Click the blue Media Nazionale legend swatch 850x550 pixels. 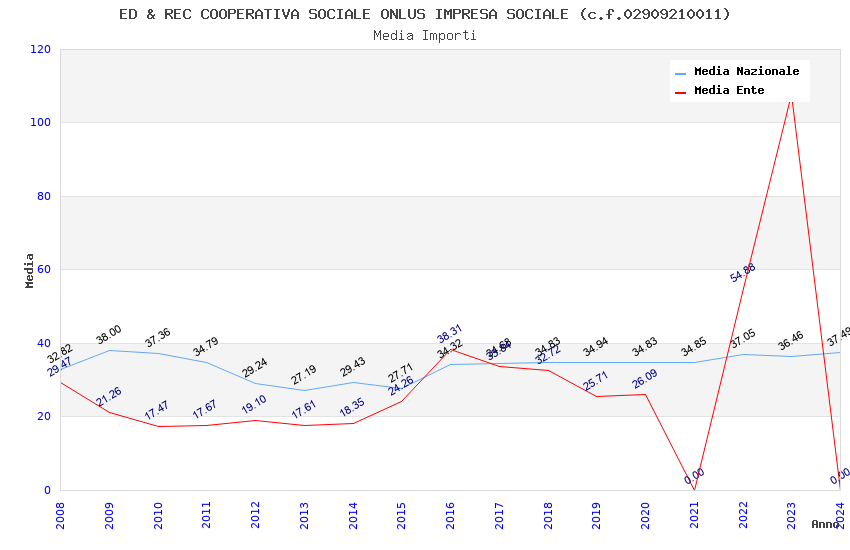pyautogui.click(x=680, y=73)
